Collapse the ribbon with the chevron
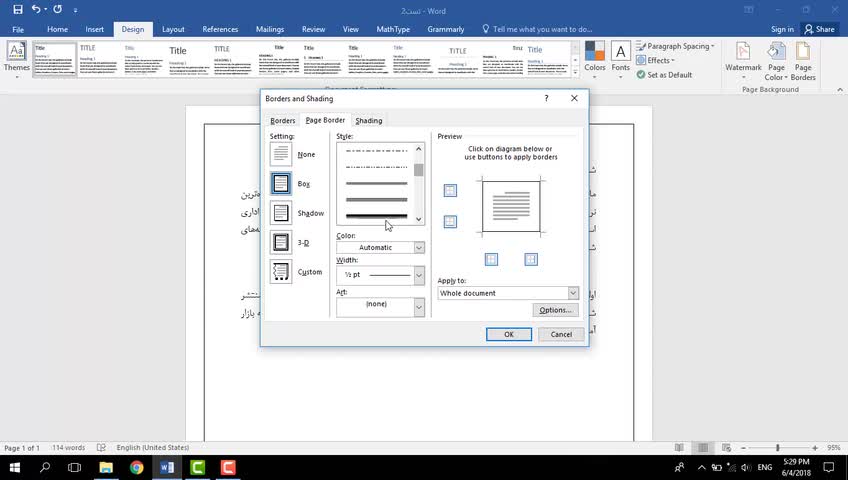The width and height of the screenshot is (848, 480). point(840,90)
